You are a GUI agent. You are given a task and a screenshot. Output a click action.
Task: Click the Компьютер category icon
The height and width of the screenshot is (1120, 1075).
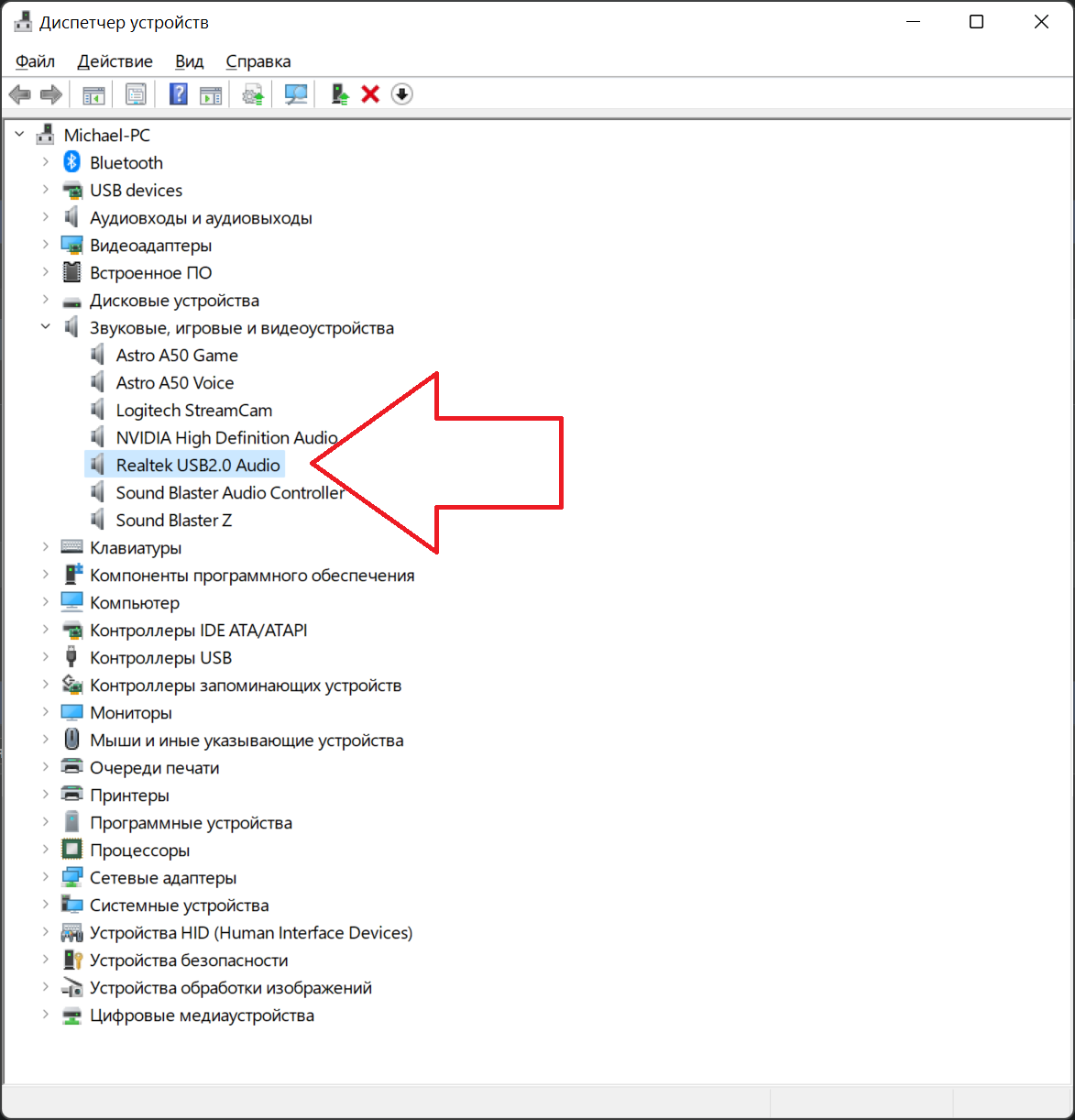click(x=72, y=602)
